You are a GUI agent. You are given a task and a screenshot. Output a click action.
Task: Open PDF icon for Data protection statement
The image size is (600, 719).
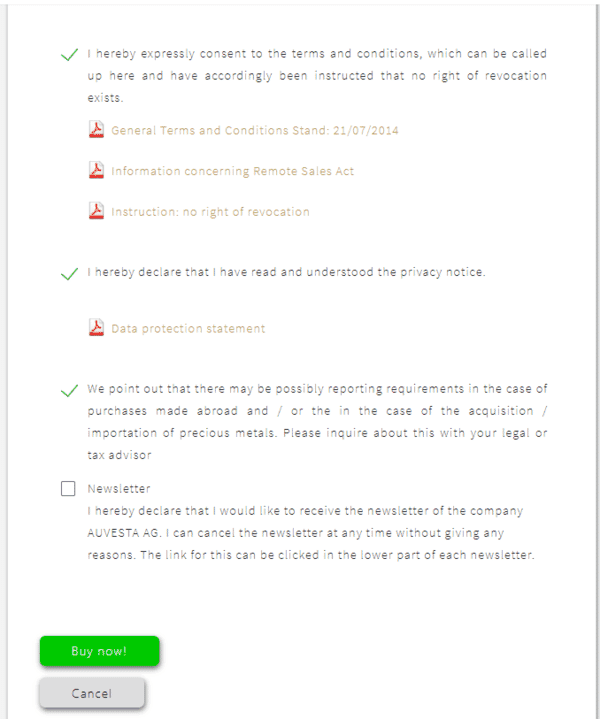tap(96, 328)
